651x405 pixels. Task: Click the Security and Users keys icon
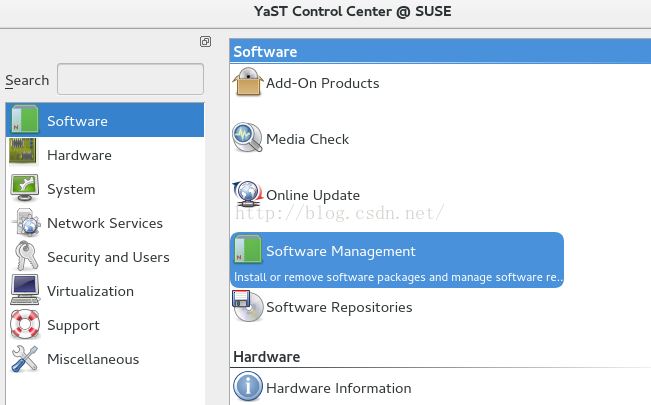[x=26, y=256]
